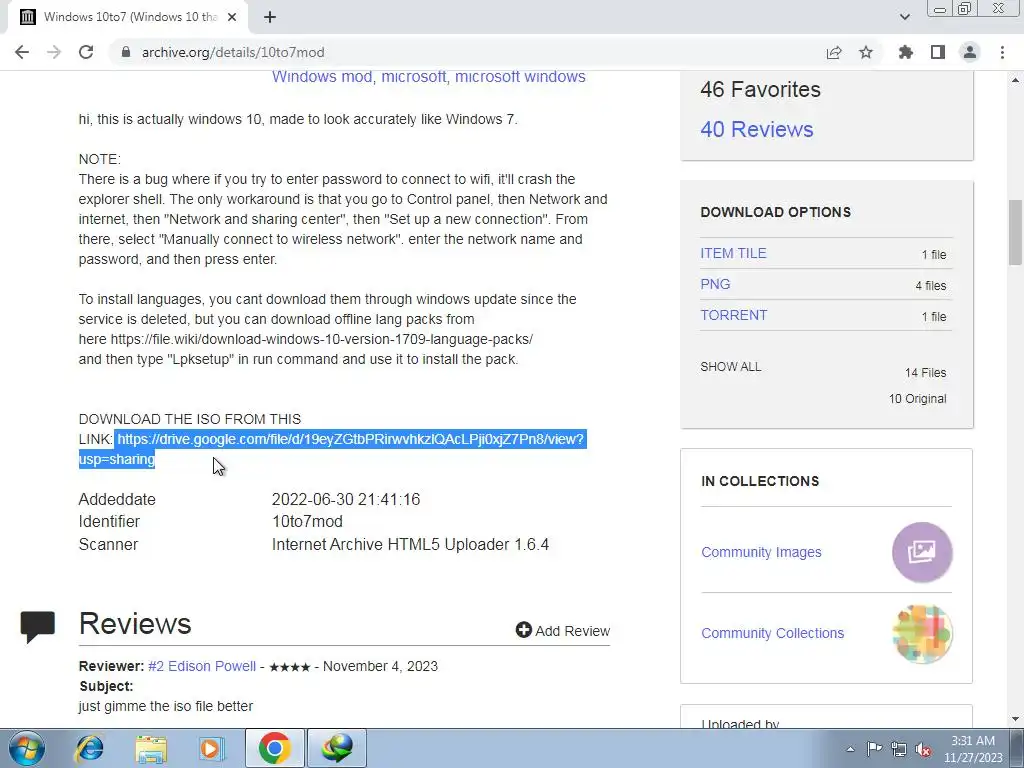Show hidden tray icons arrow

(x=850, y=749)
